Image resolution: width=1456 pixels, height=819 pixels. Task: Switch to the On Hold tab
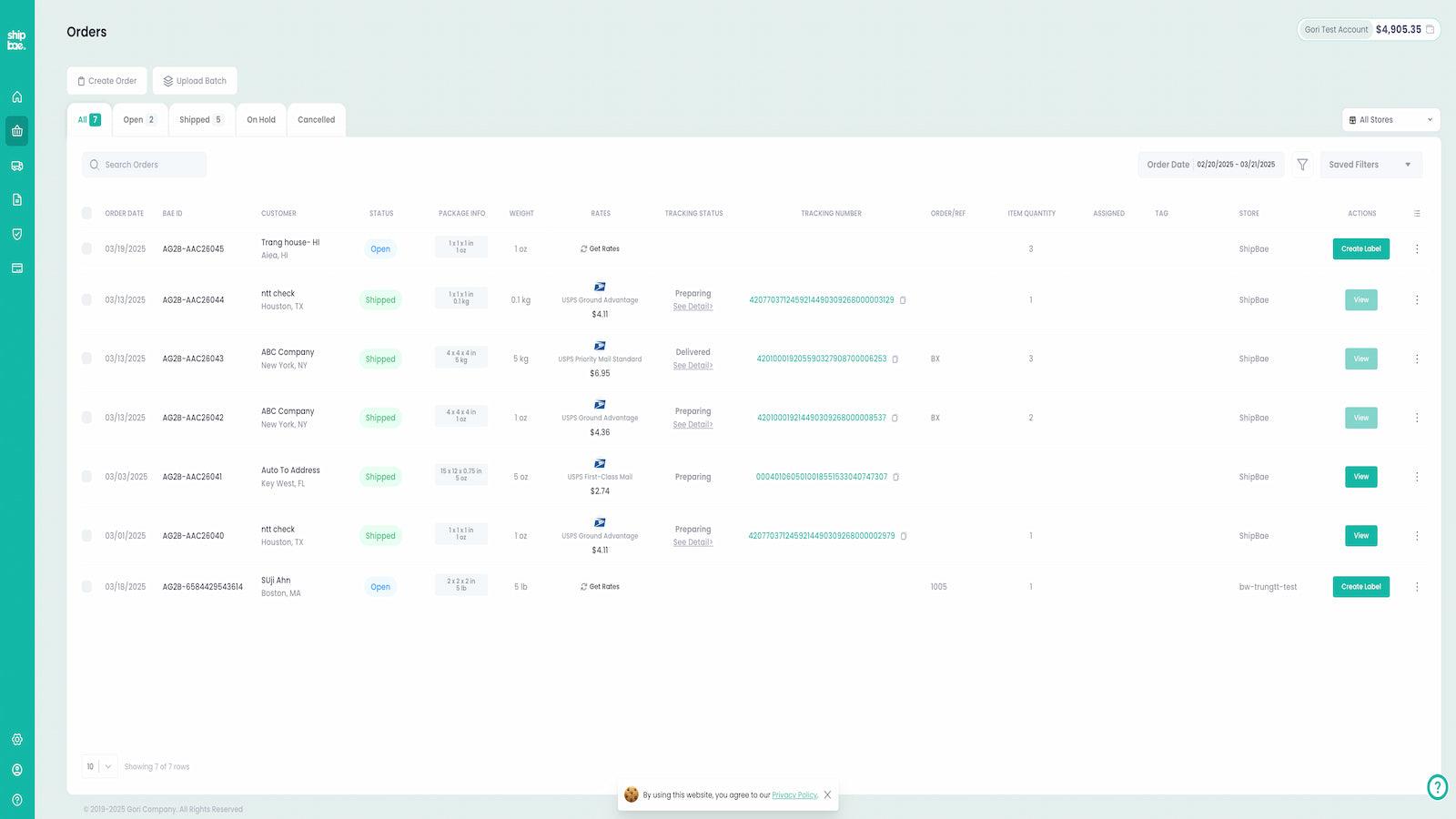(x=261, y=120)
